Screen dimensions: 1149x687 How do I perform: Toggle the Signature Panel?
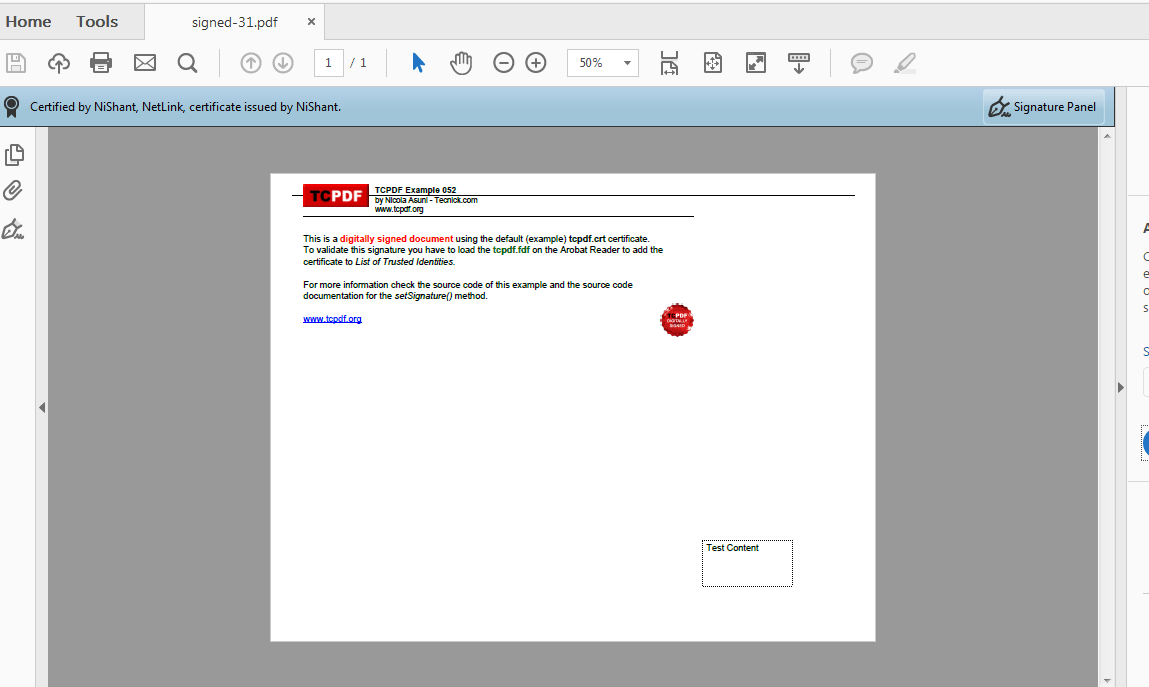[x=1043, y=105]
